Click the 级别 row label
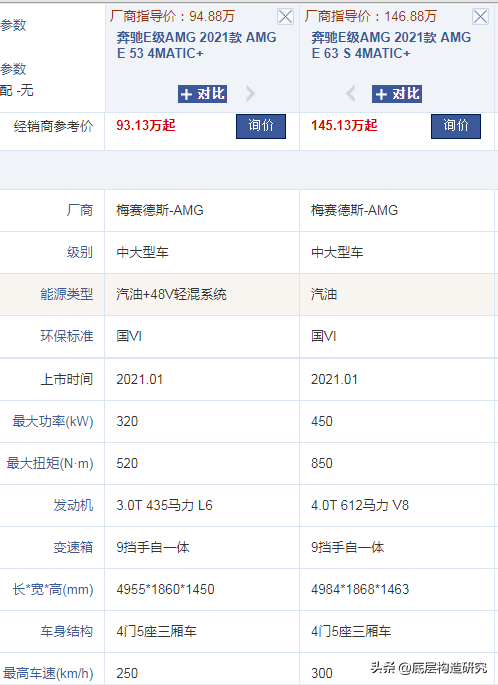The width and height of the screenshot is (498, 685). tap(80, 252)
